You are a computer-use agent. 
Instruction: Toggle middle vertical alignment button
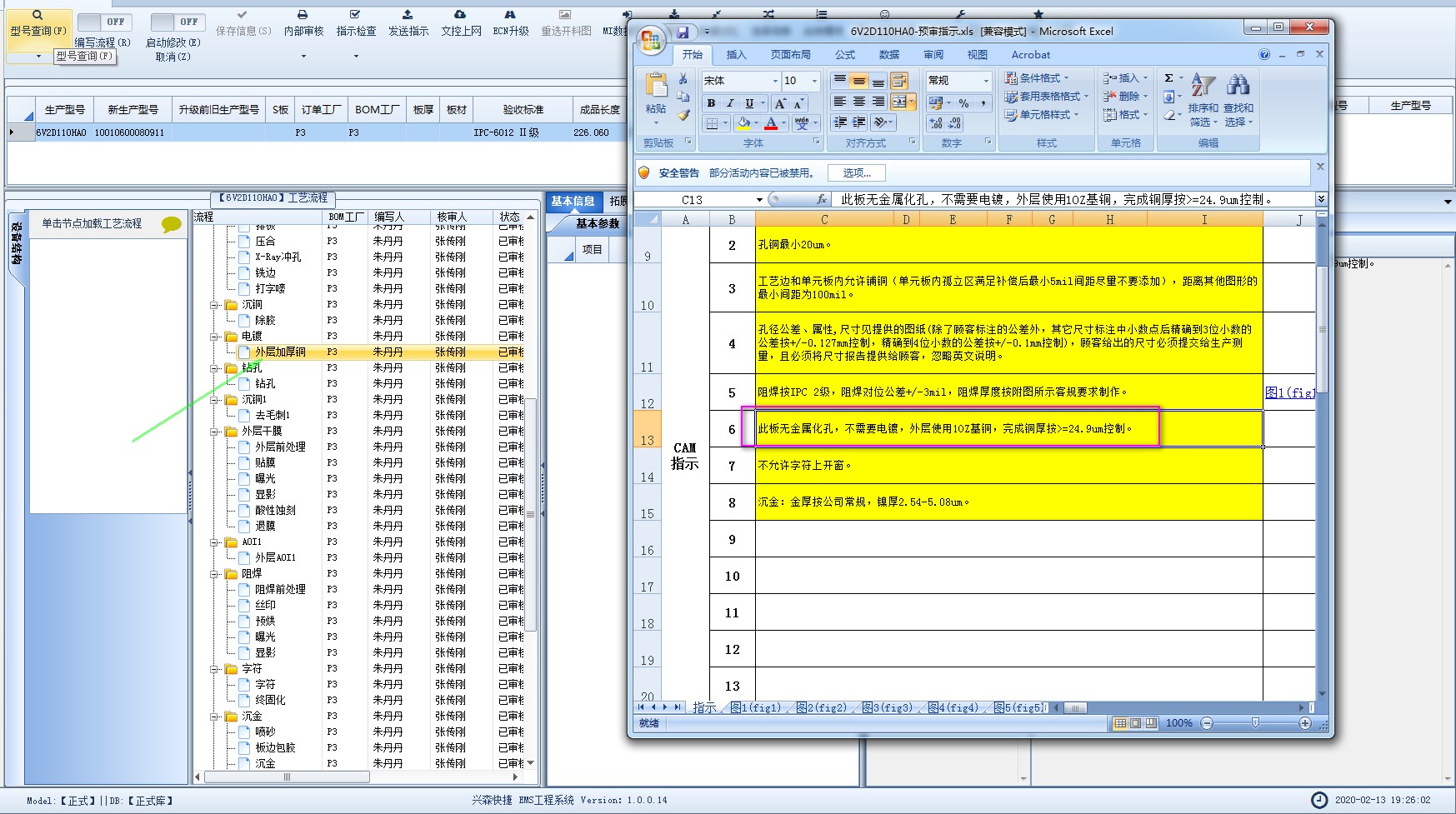(859, 81)
